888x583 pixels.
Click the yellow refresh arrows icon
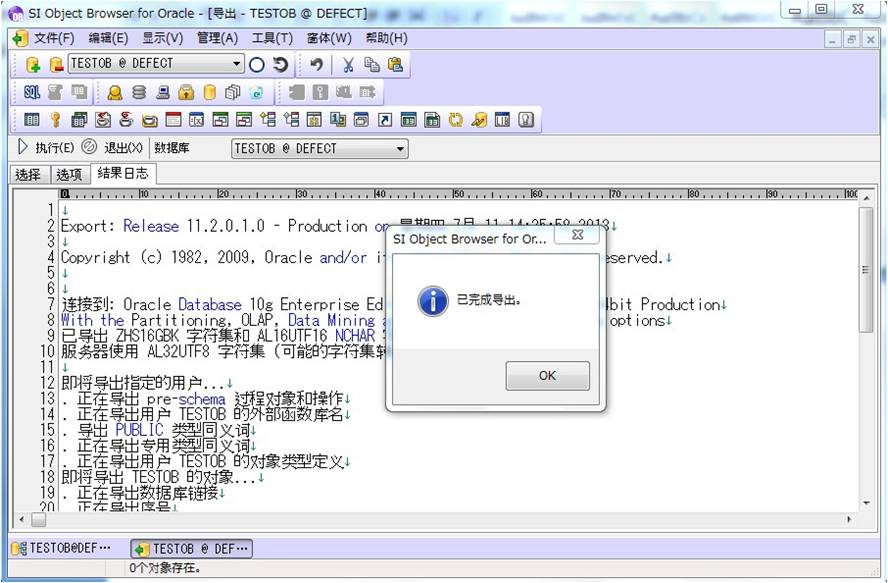(x=455, y=120)
